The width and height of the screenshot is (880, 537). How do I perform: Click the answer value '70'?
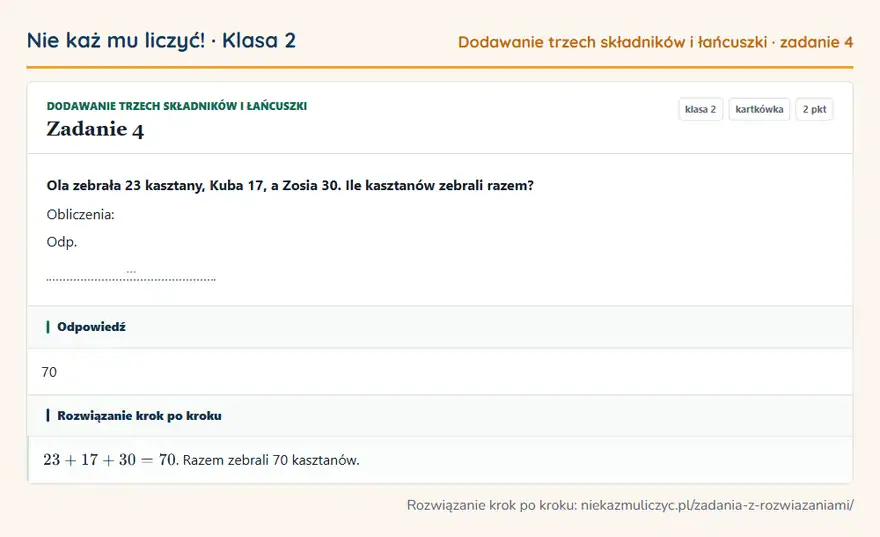tap(49, 372)
